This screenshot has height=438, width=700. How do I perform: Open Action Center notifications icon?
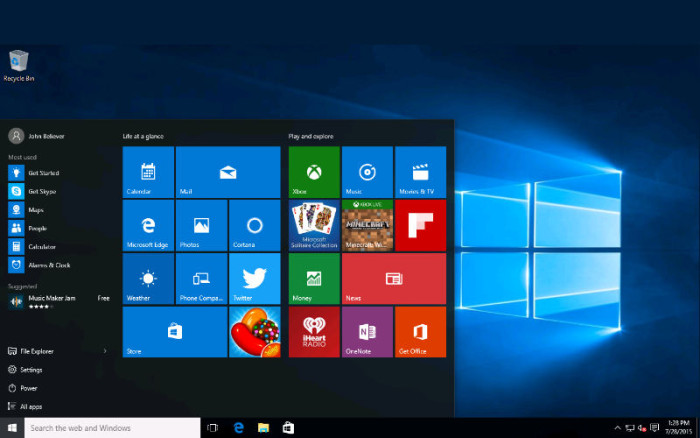pyautogui.click(x=654, y=428)
